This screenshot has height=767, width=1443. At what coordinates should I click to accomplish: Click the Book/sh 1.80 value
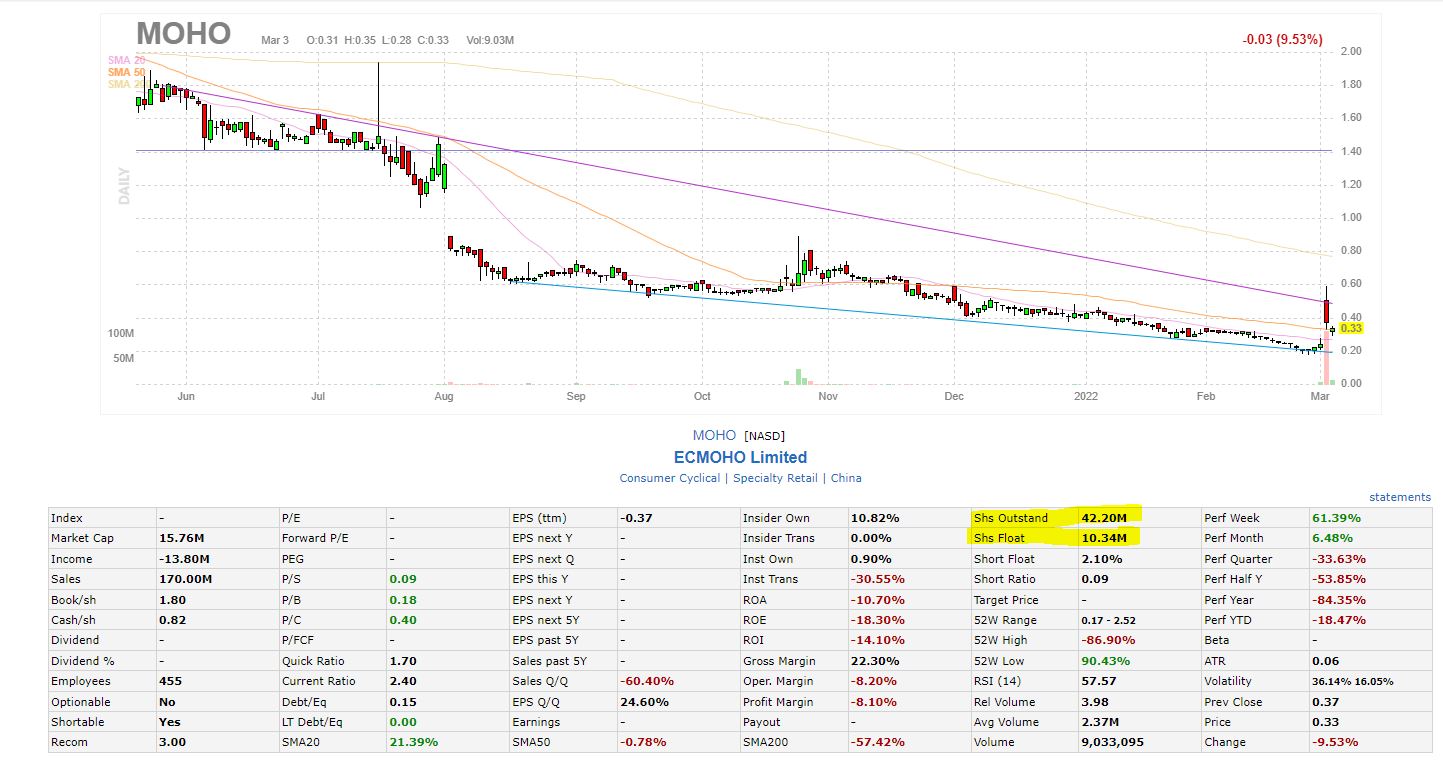pyautogui.click(x=172, y=600)
